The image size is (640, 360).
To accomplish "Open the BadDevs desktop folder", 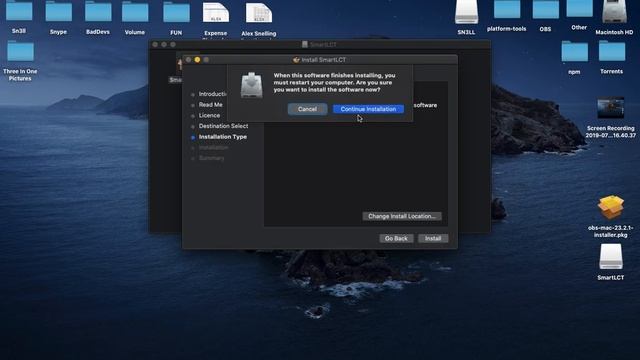I will point(98,11).
